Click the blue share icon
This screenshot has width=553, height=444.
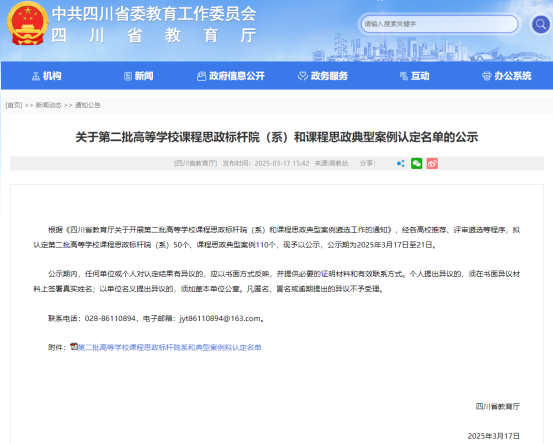click(x=401, y=163)
